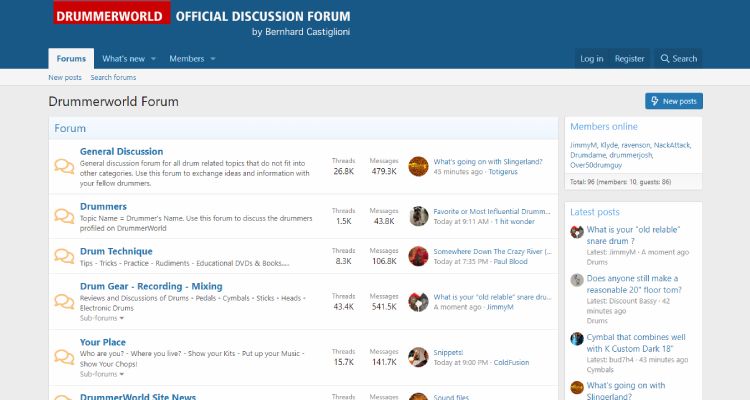Image resolution: width=750 pixels, height=400 pixels.
Task: Click the blue New posts button
Action: 673,101
